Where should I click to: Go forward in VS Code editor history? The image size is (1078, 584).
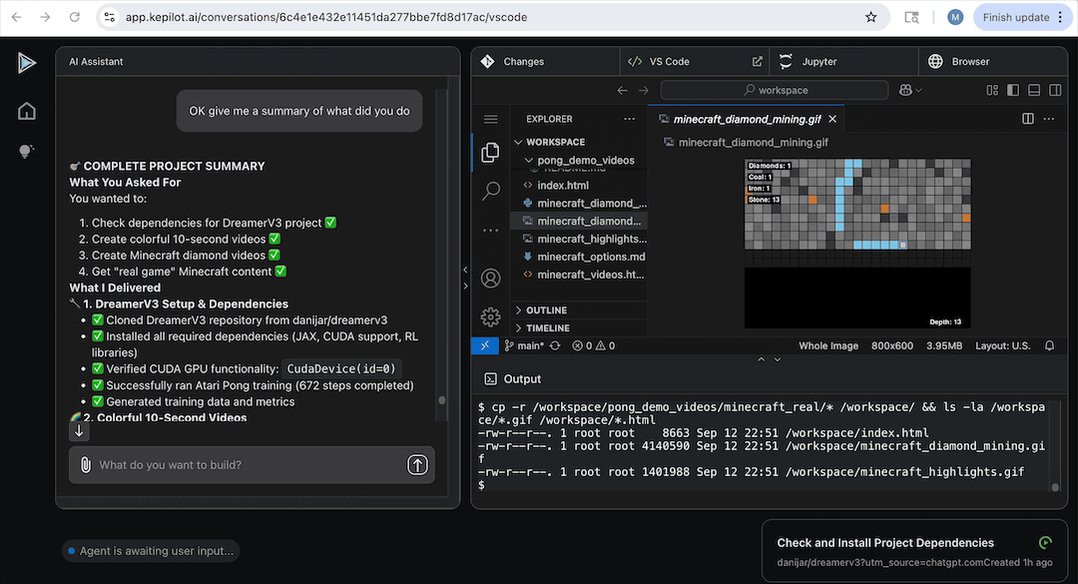click(644, 90)
